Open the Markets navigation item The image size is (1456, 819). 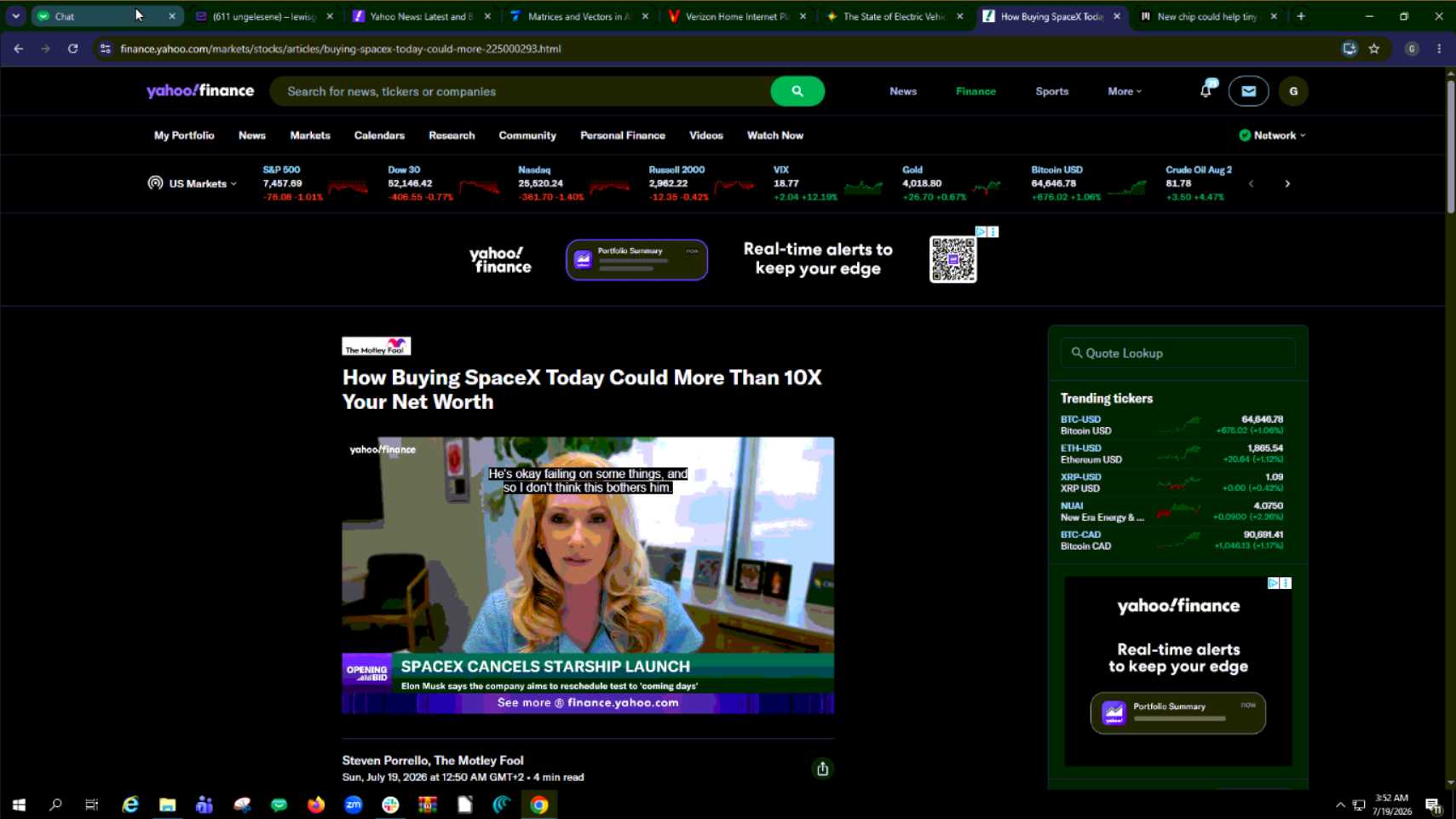click(x=310, y=136)
